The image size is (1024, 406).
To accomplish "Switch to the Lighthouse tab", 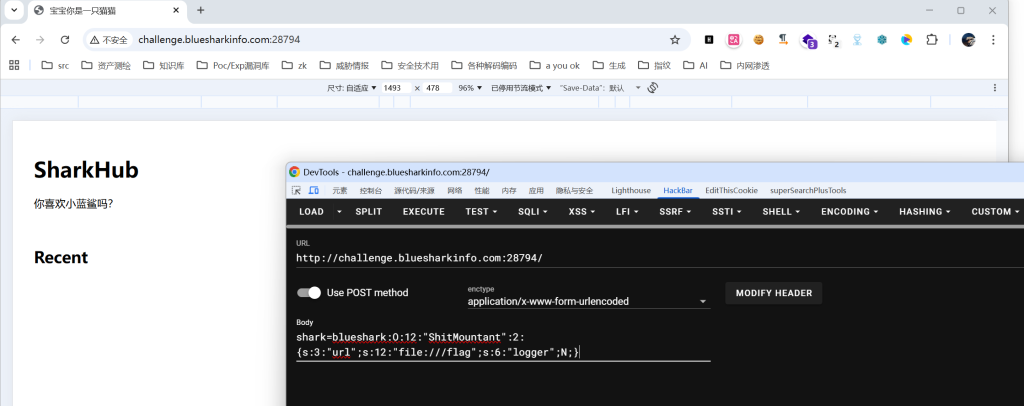I will click(x=630, y=190).
